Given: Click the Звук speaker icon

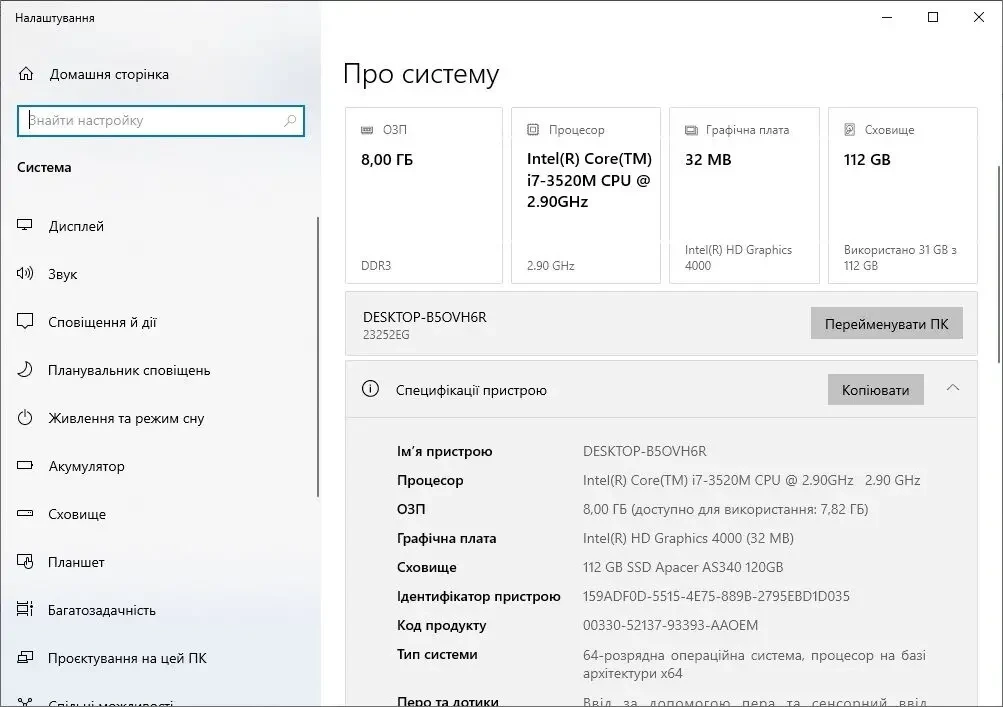Looking at the screenshot, I should [25, 273].
